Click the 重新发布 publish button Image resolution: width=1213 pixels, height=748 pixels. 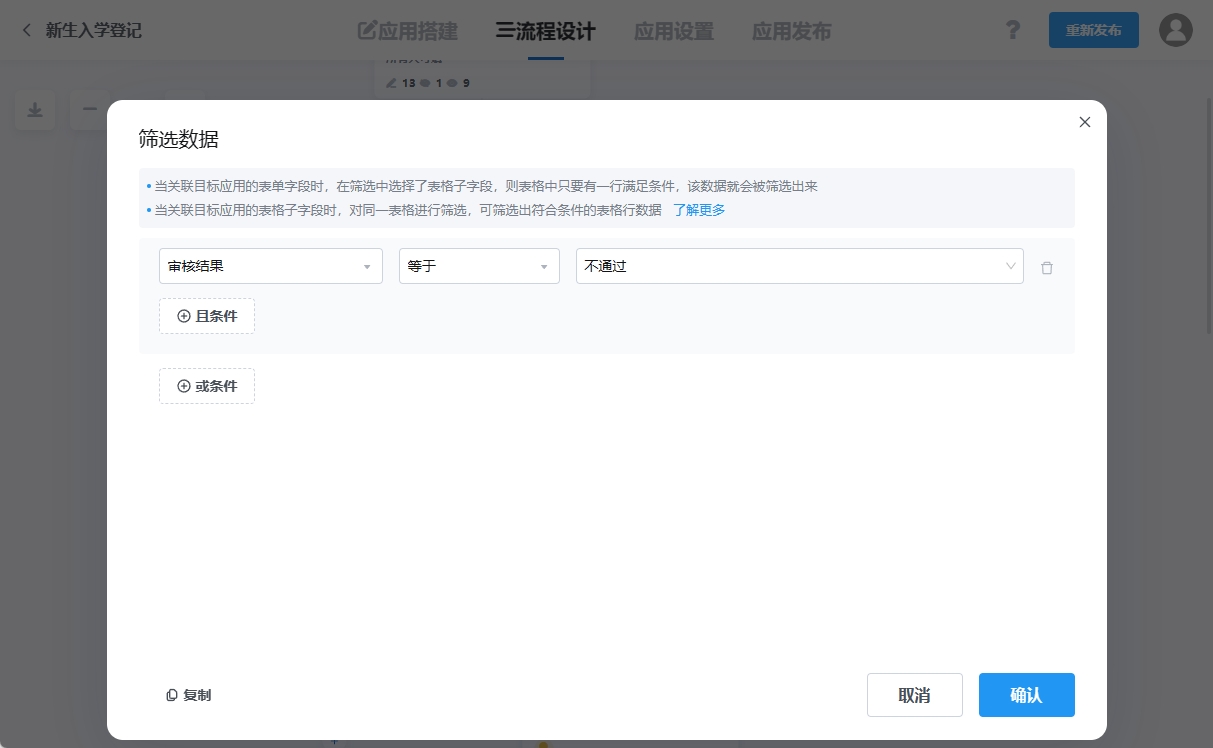pyautogui.click(x=1093, y=30)
